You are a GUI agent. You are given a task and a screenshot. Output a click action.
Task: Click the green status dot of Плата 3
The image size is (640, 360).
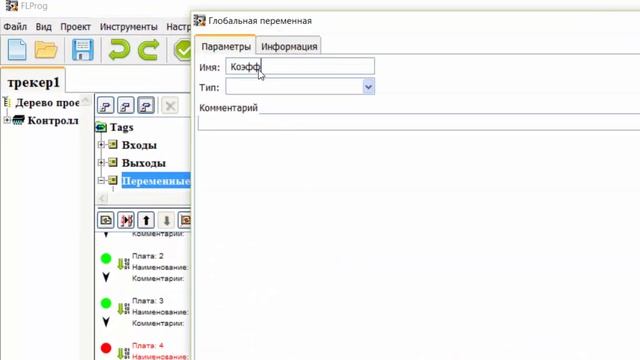[106, 303]
